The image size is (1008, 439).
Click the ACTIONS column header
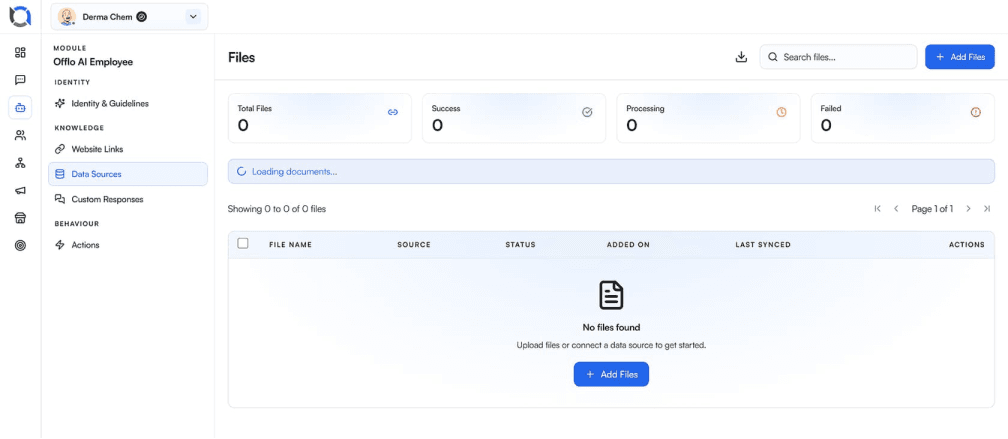(x=967, y=245)
